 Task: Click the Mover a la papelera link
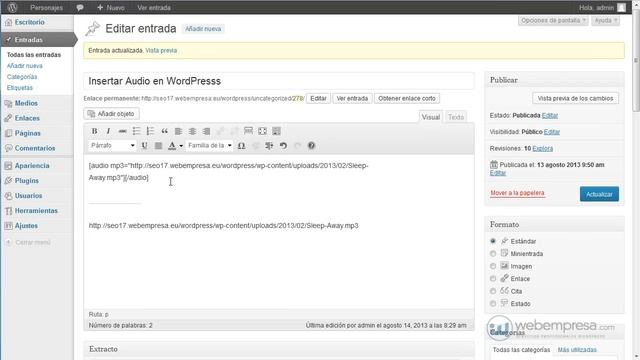click(x=517, y=193)
